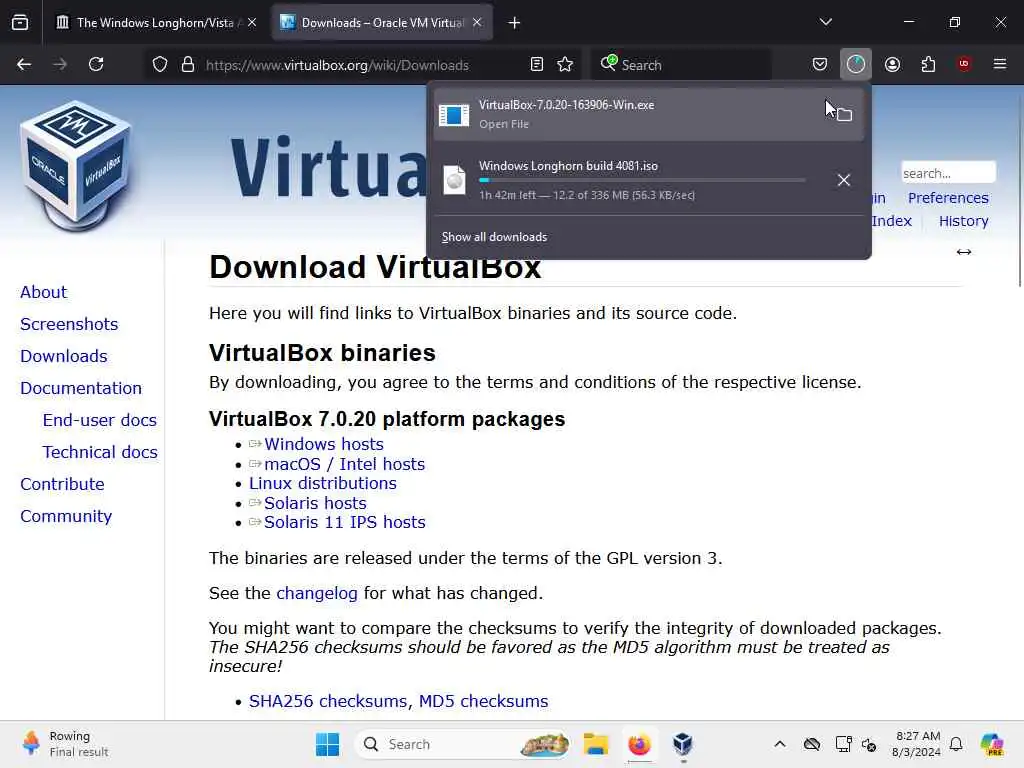Click the downloads progress toolbar button
Viewport: 1024px width, 768px height.
856,65
